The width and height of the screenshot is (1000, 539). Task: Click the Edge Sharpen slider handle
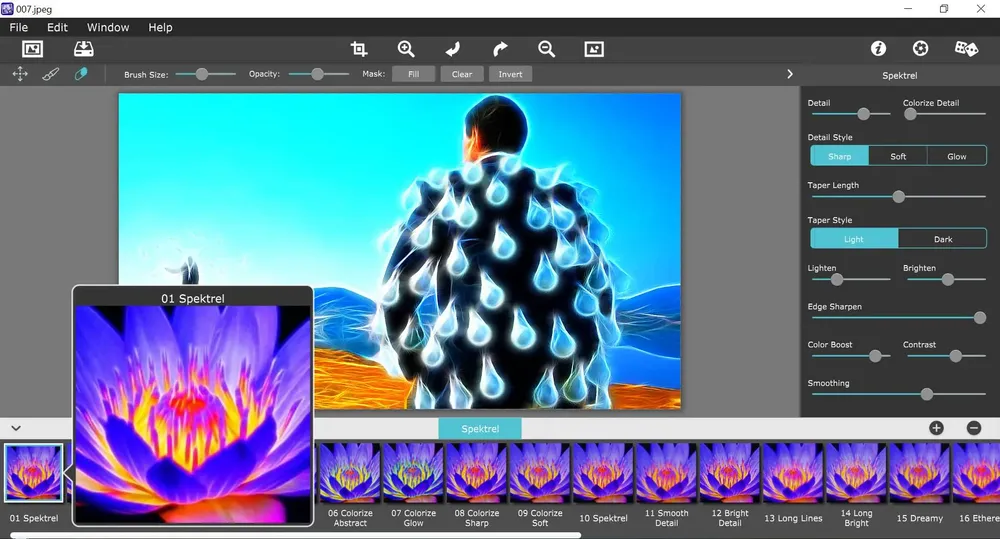pyautogui.click(x=980, y=318)
